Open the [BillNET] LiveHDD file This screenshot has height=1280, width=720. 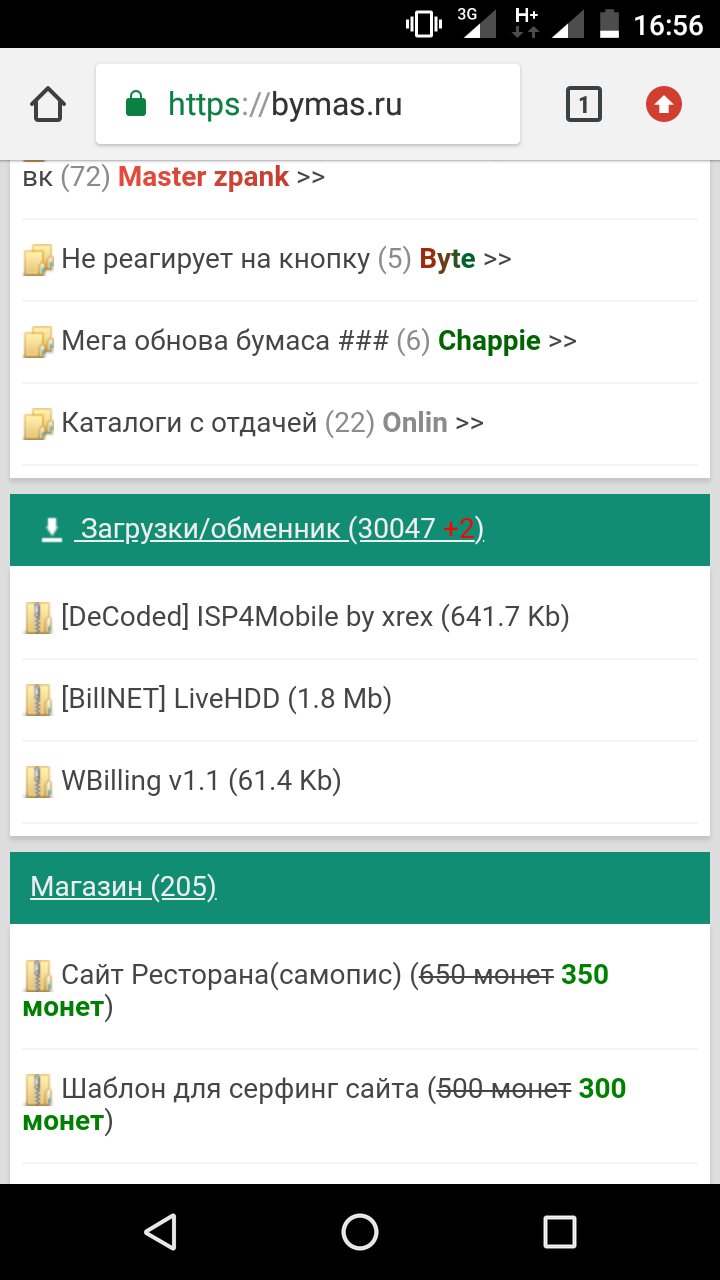226,699
